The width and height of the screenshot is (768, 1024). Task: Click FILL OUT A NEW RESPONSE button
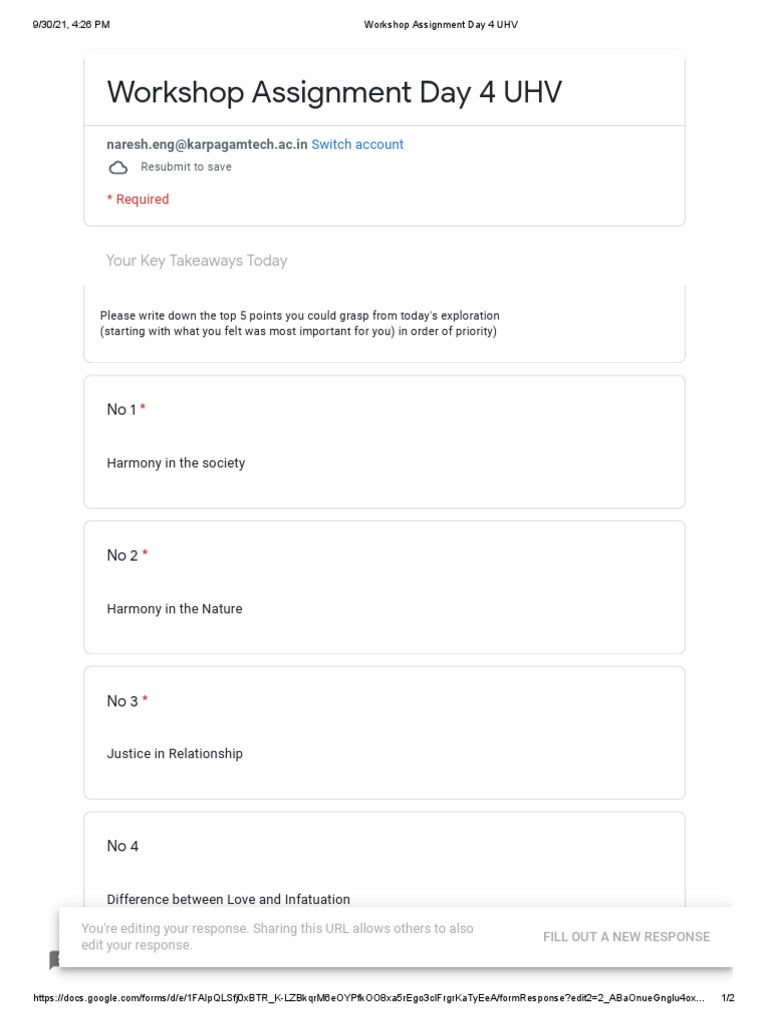[626, 937]
